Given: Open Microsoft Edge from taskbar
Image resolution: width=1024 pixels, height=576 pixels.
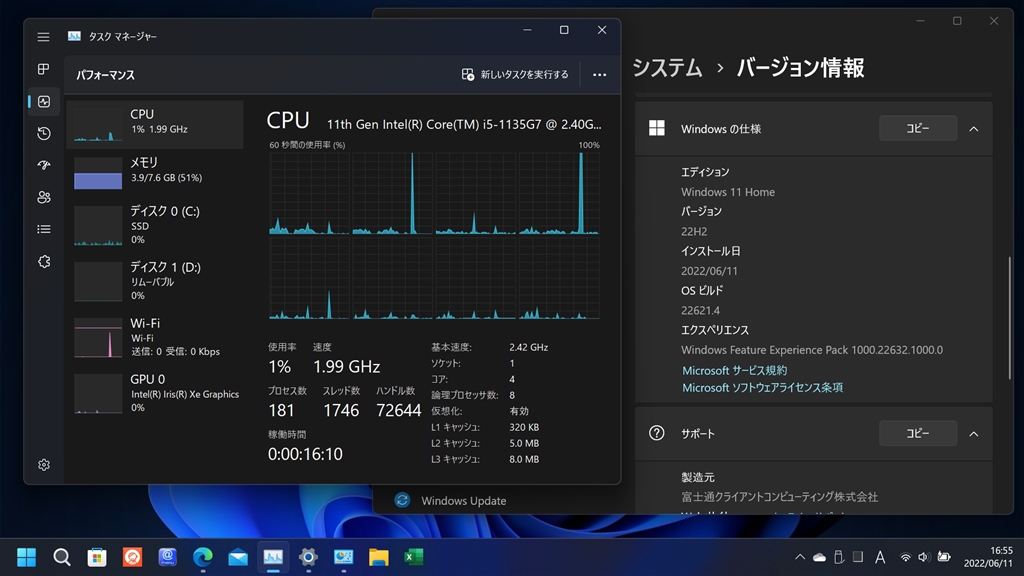Looking at the screenshot, I should tap(202, 557).
